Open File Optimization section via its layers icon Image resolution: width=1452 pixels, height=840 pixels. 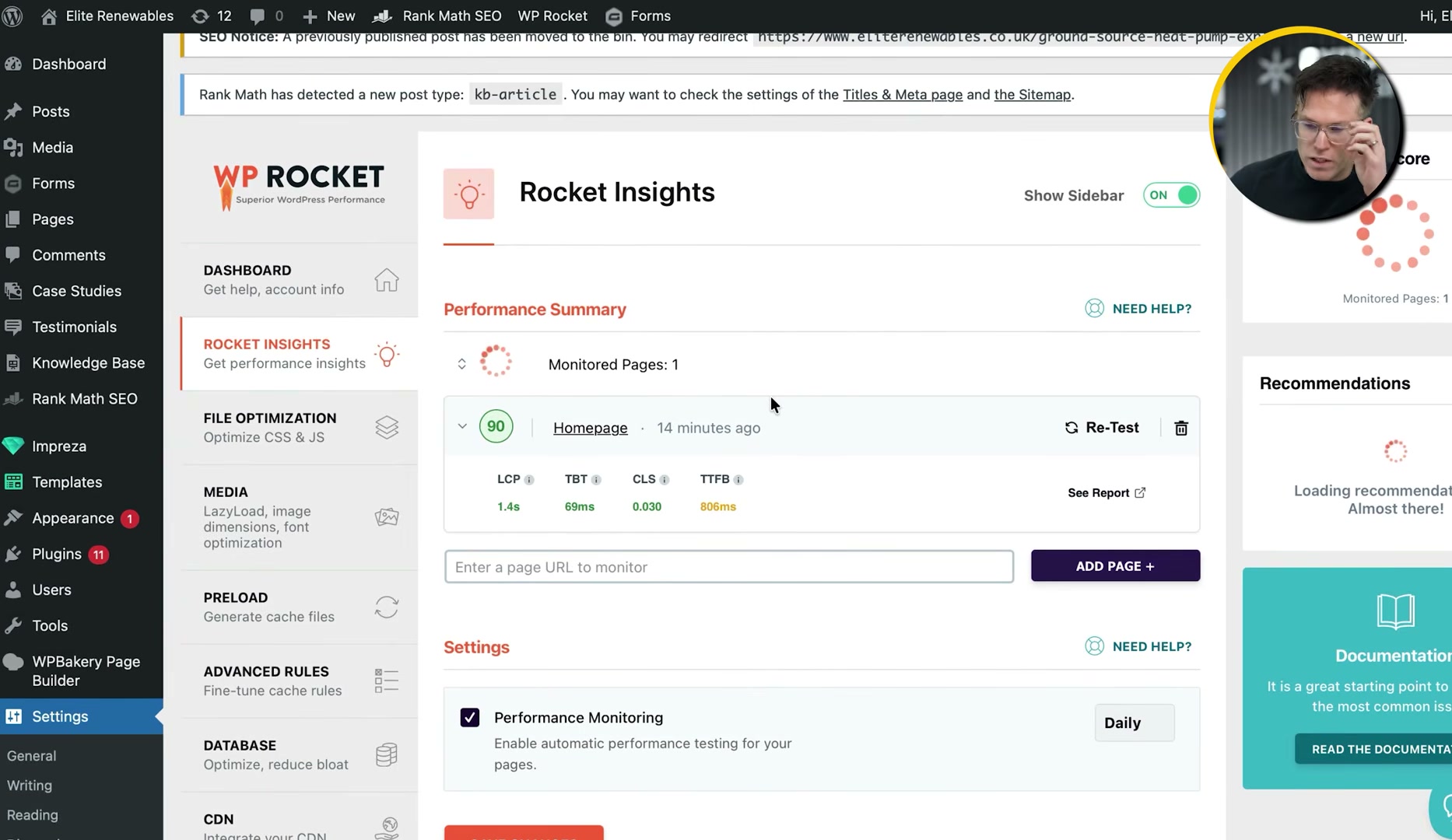(387, 427)
